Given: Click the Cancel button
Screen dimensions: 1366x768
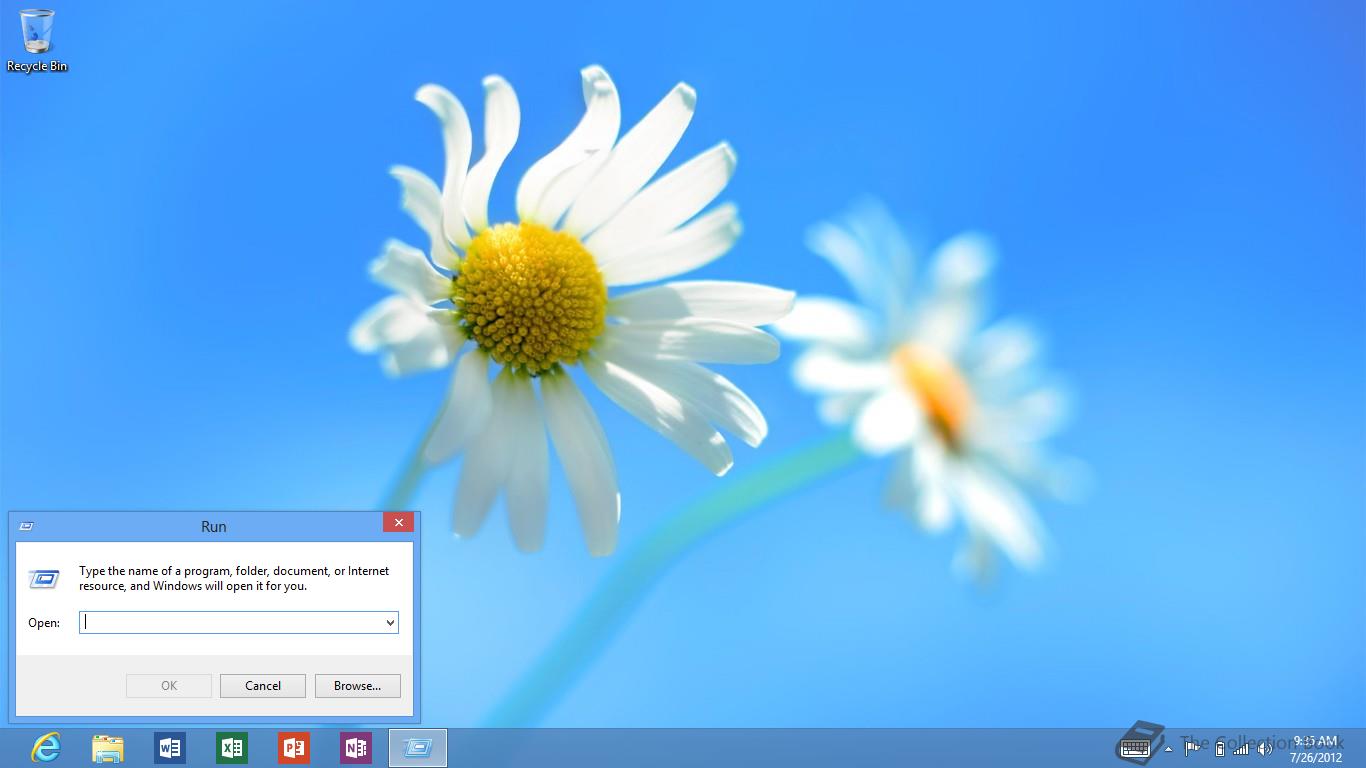Looking at the screenshot, I should tap(263, 686).
